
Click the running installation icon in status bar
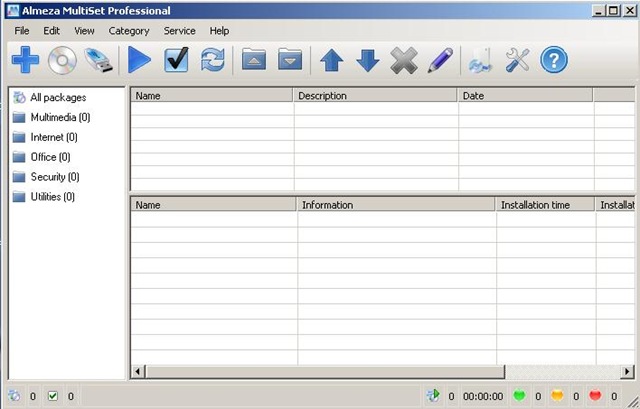pyautogui.click(x=433, y=396)
